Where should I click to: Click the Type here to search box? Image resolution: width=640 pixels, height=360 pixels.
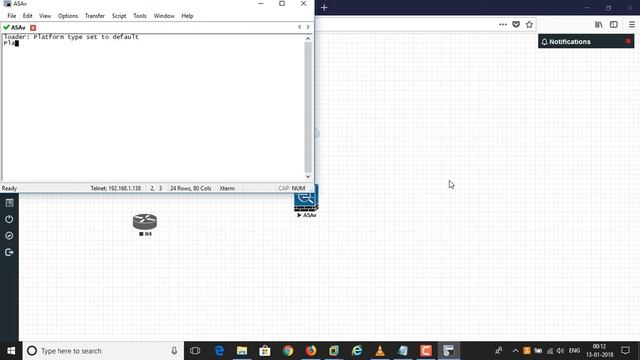pyautogui.click(x=103, y=351)
